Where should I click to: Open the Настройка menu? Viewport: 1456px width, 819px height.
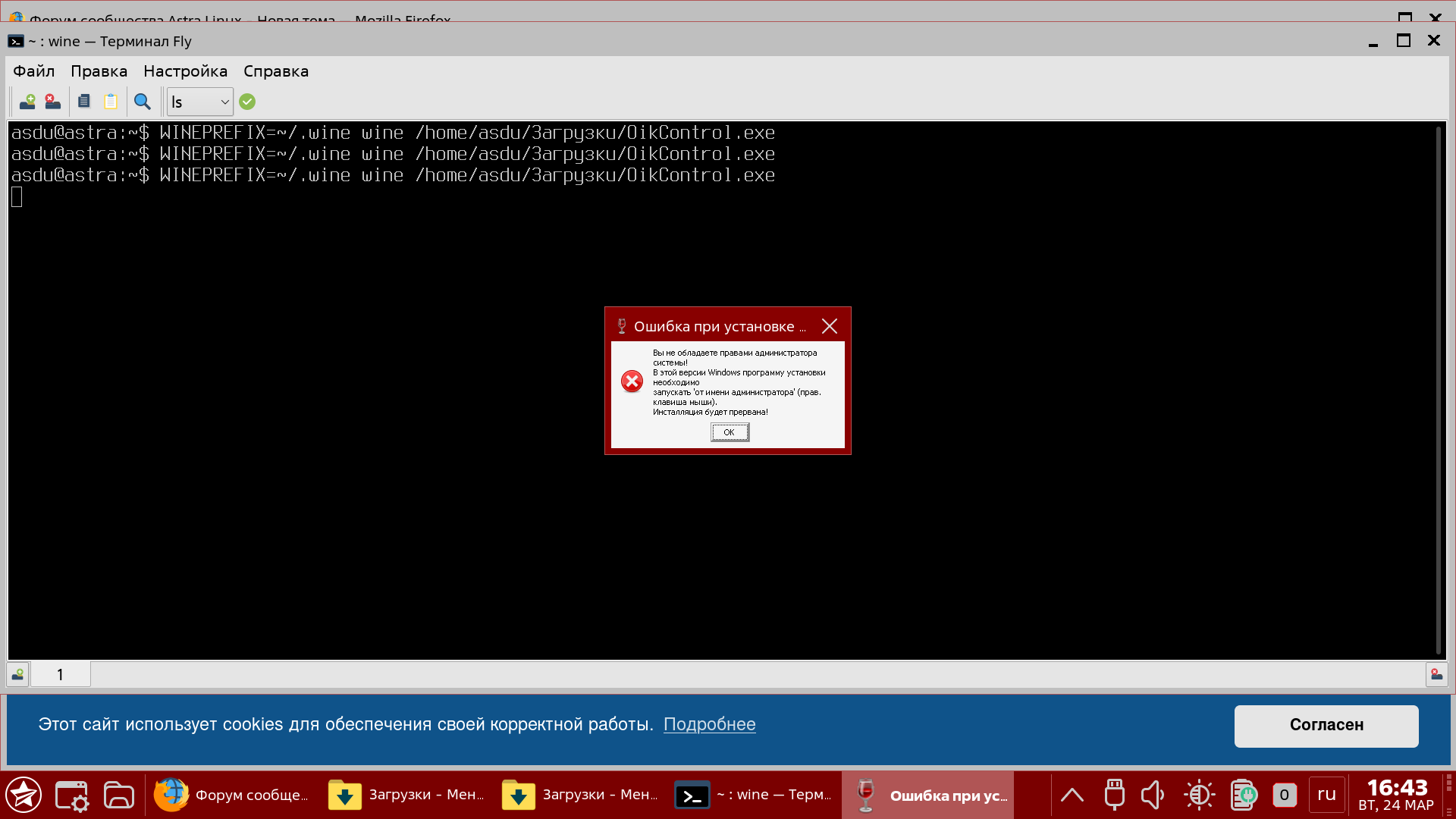point(185,71)
